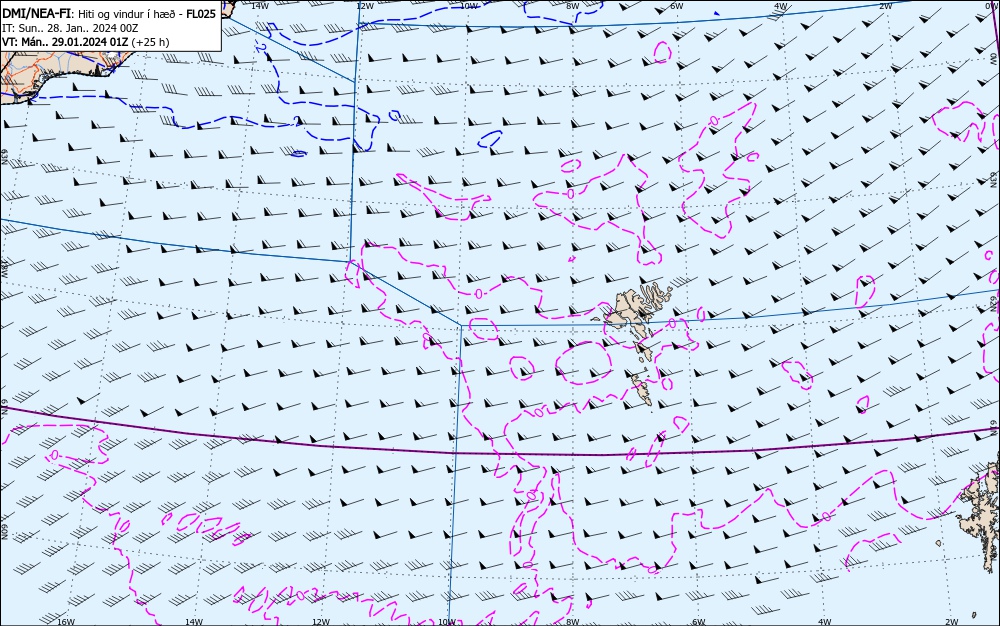1000x626 pixels.
Task: Click the '6W' longitude label at the bottom
Action: (698, 622)
